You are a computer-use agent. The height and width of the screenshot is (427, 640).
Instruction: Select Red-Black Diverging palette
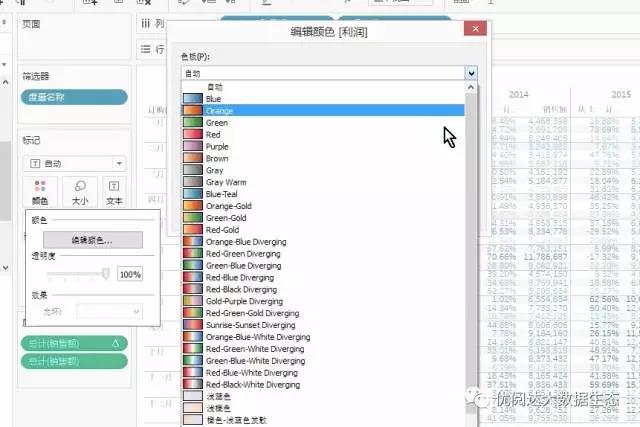(x=323, y=289)
